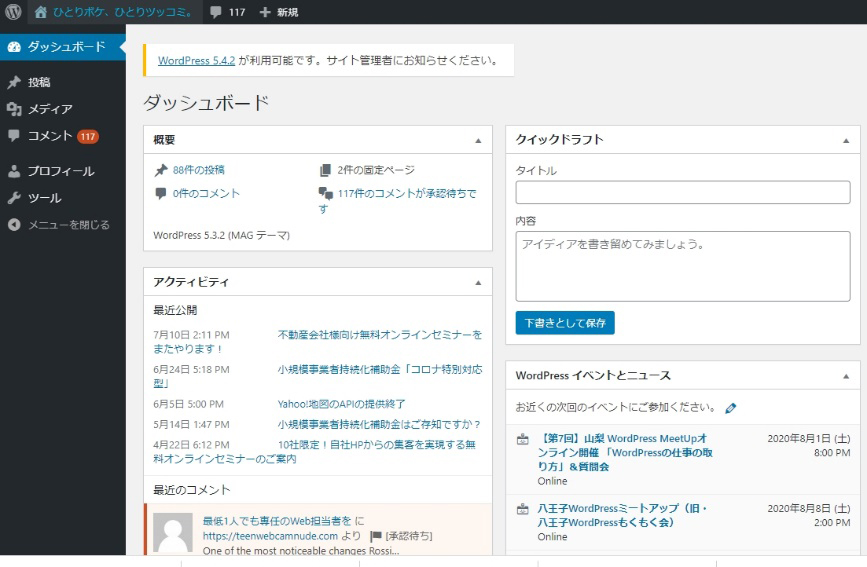Open post 小規模事業者持続化補助金はご存知ですか？
The width and height of the screenshot is (867, 567).
coord(379,424)
